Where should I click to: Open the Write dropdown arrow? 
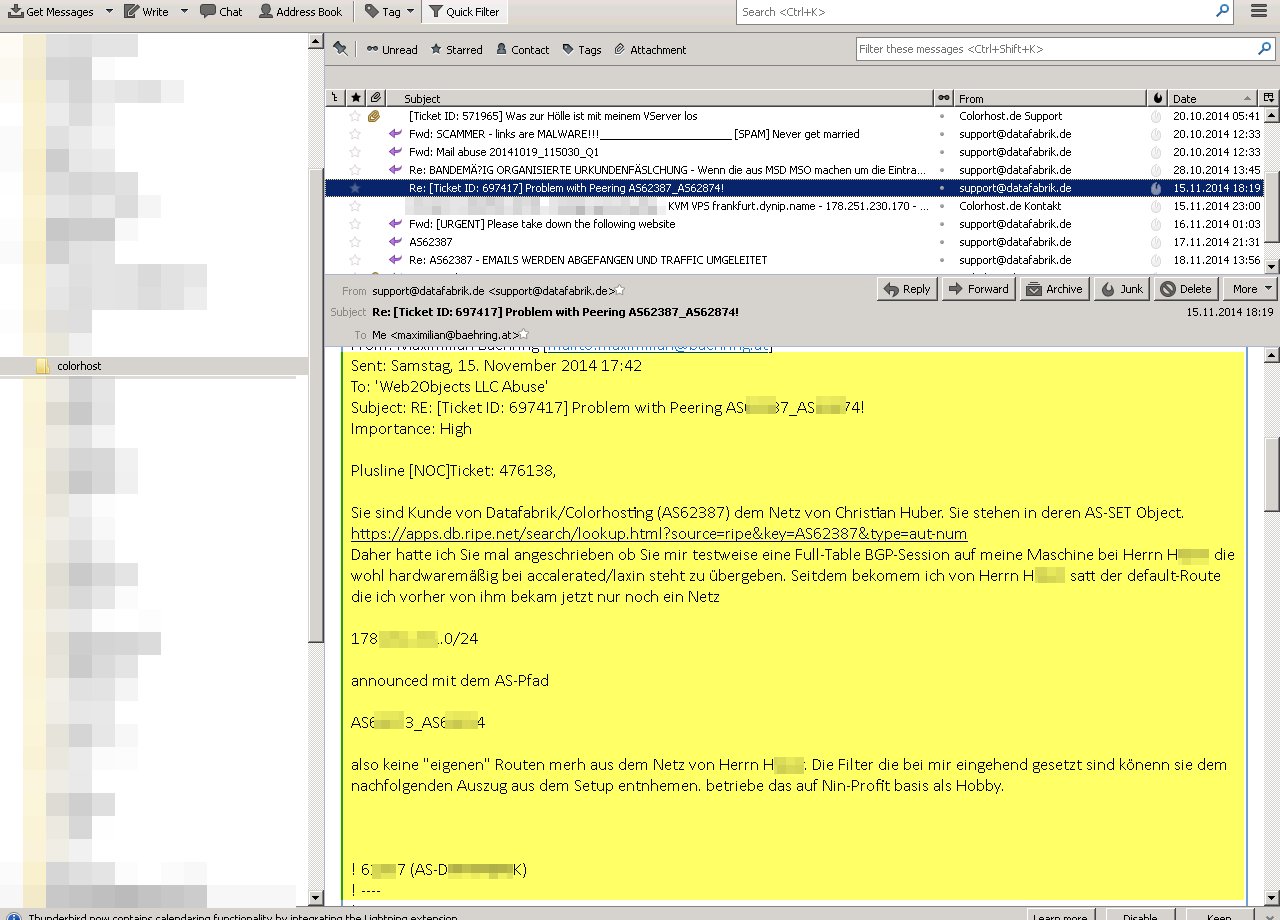[x=184, y=12]
